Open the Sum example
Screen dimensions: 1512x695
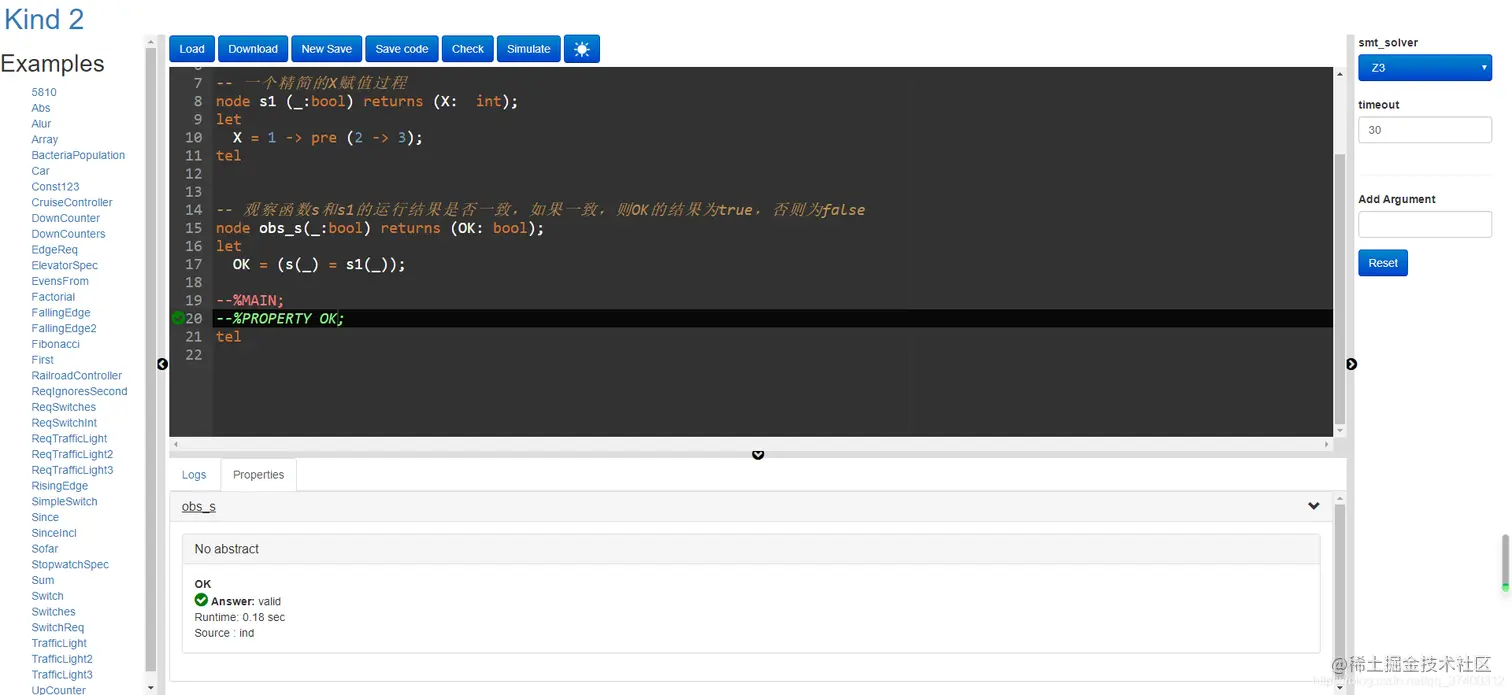coord(43,580)
